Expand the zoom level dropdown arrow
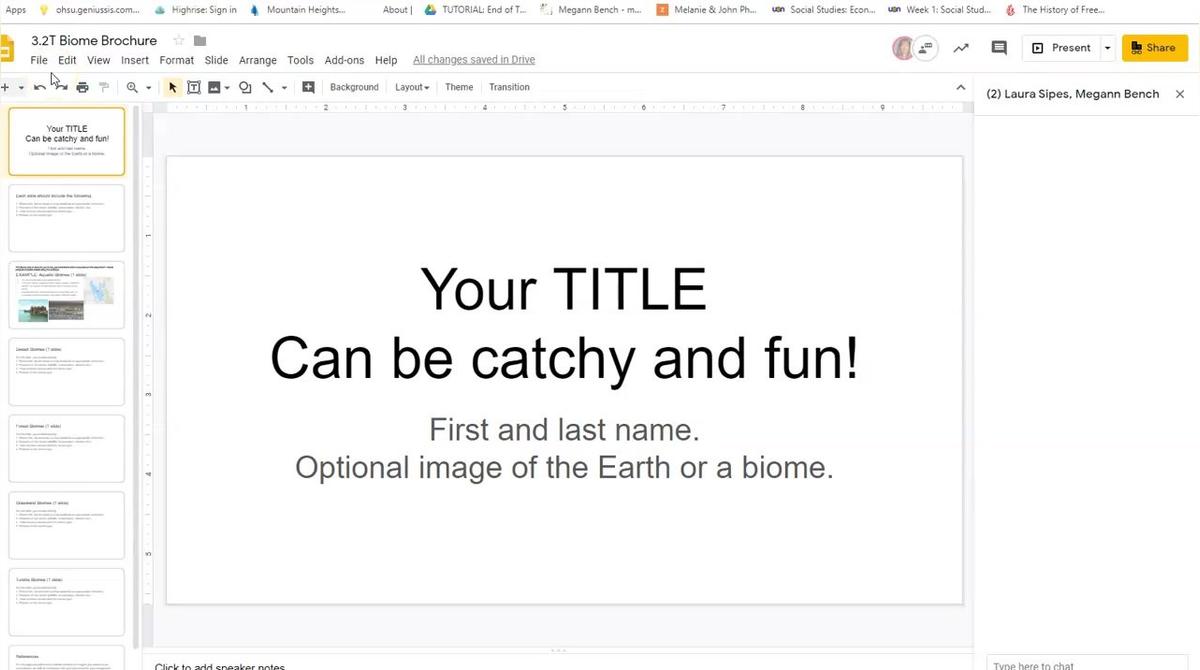This screenshot has height=670, width=1200. click(148, 87)
